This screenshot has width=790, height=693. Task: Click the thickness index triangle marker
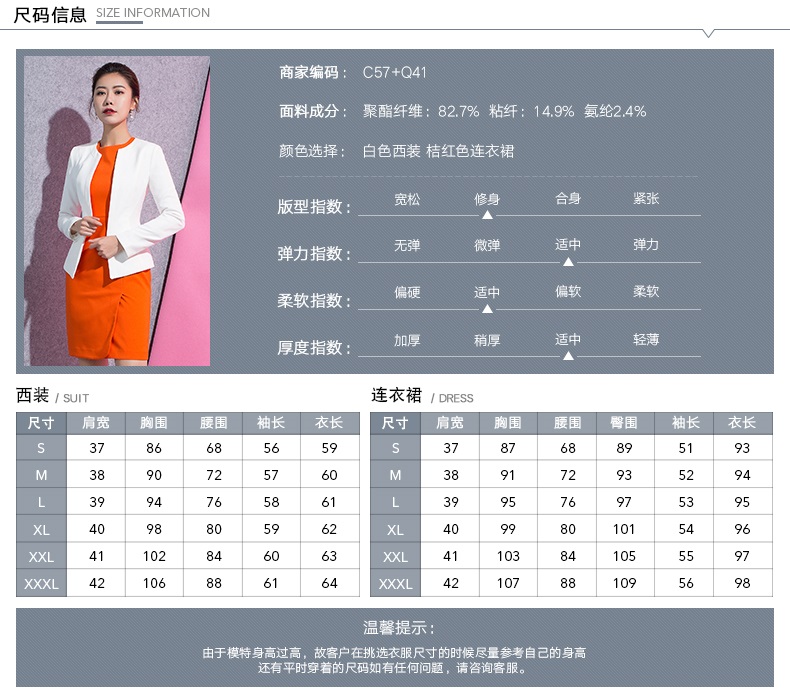pyautogui.click(x=568, y=356)
